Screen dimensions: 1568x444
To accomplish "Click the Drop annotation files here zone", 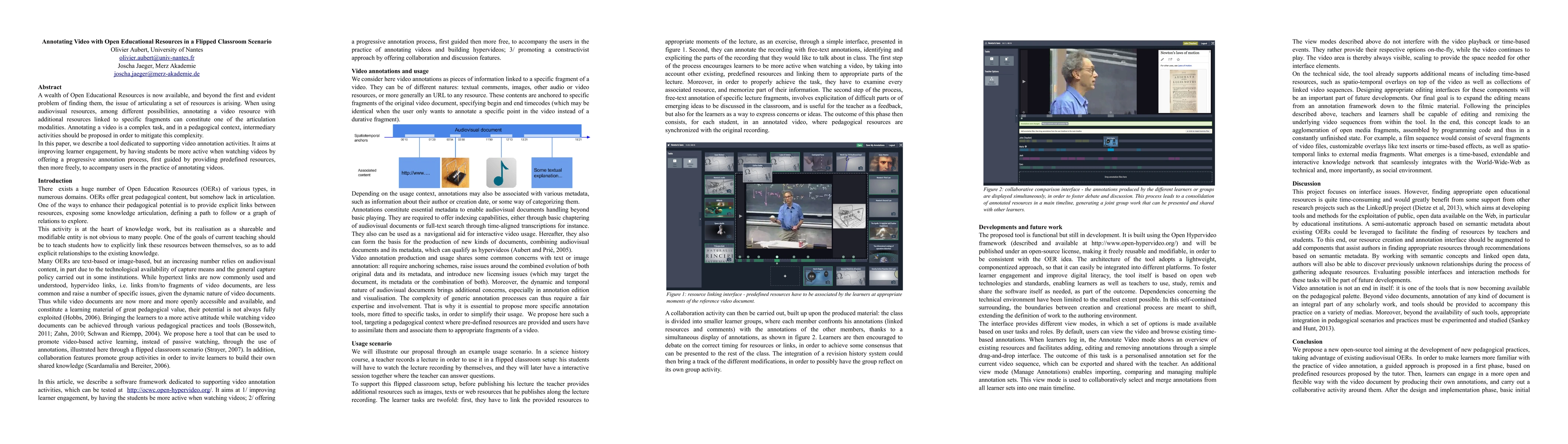I will (1116, 177).
